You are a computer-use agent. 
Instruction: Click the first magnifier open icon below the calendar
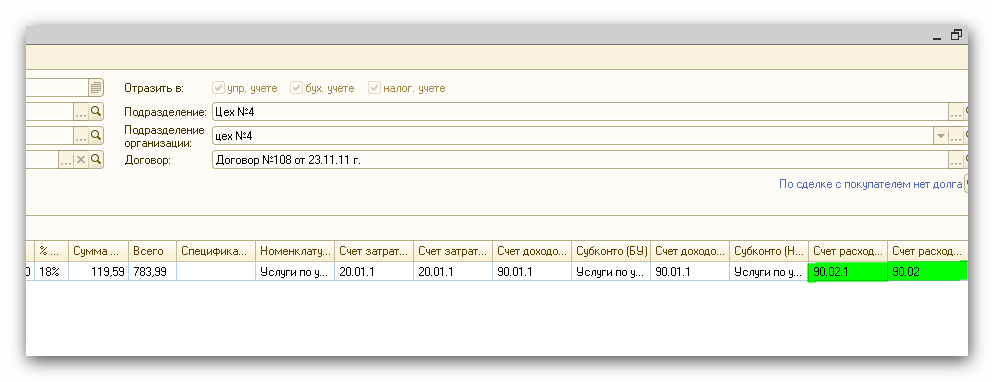96,112
